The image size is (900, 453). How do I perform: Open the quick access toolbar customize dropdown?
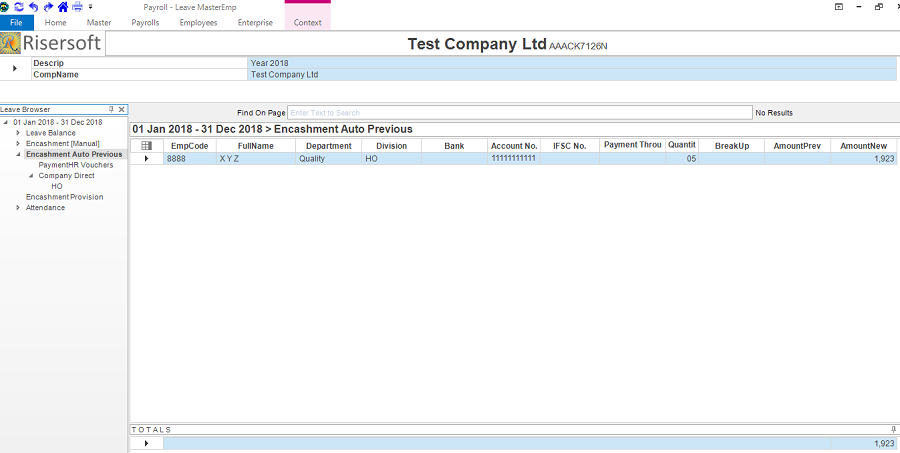point(89,7)
